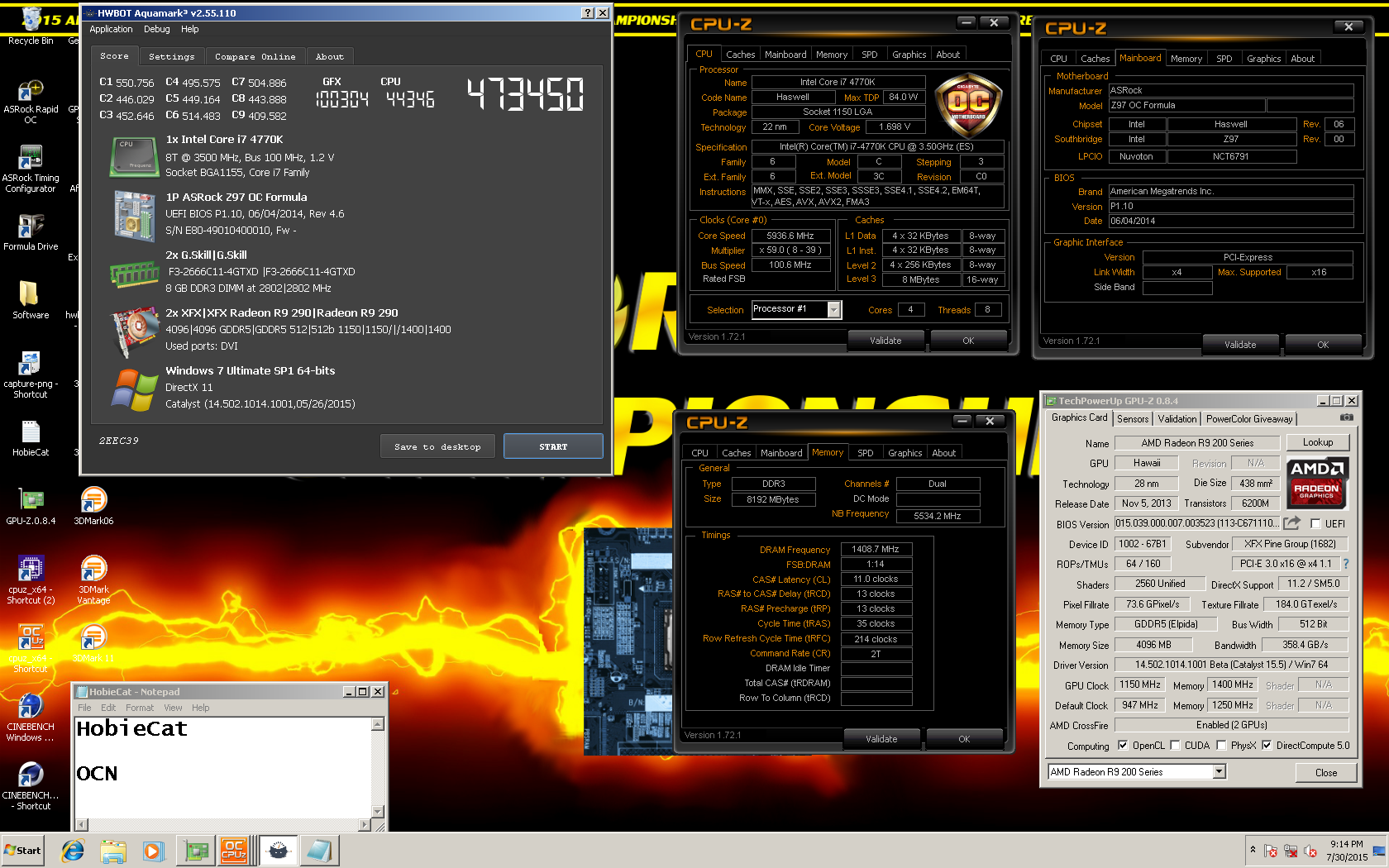The height and width of the screenshot is (868, 1389).
Task: Click GPU-Z screenshot camera icon
Action: coord(1347,417)
